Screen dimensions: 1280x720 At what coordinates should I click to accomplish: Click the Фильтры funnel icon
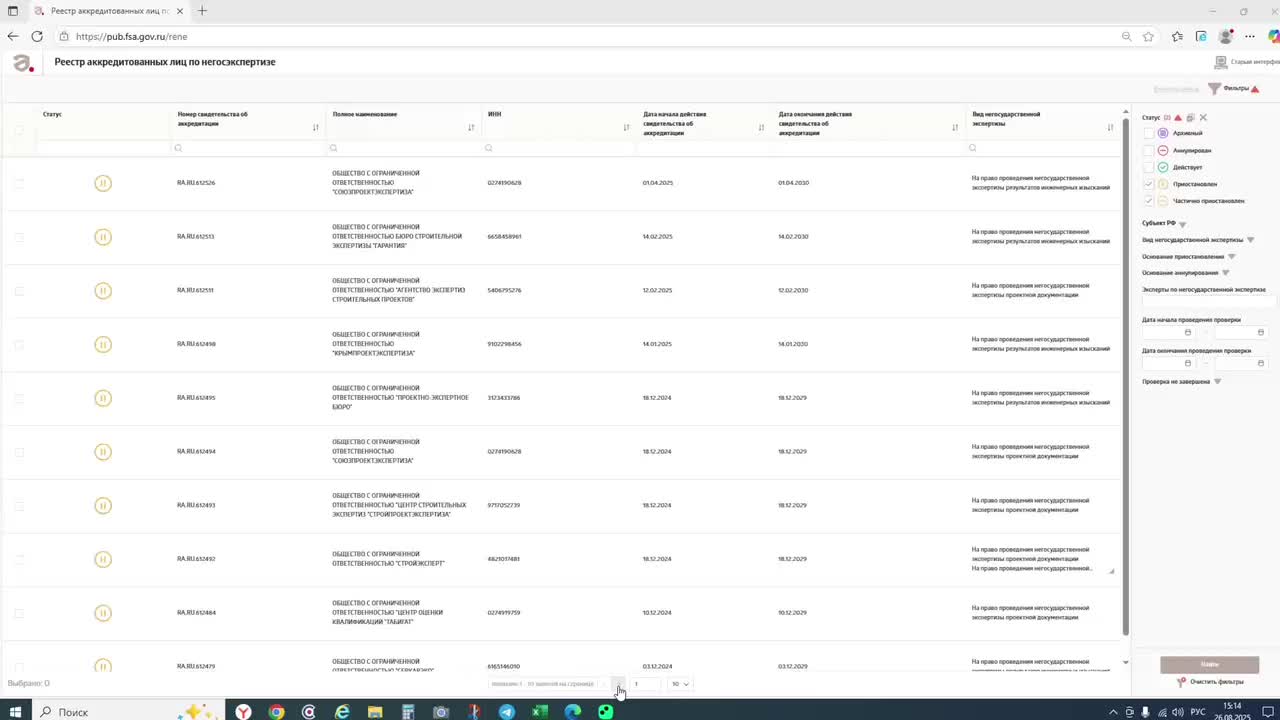click(1214, 89)
